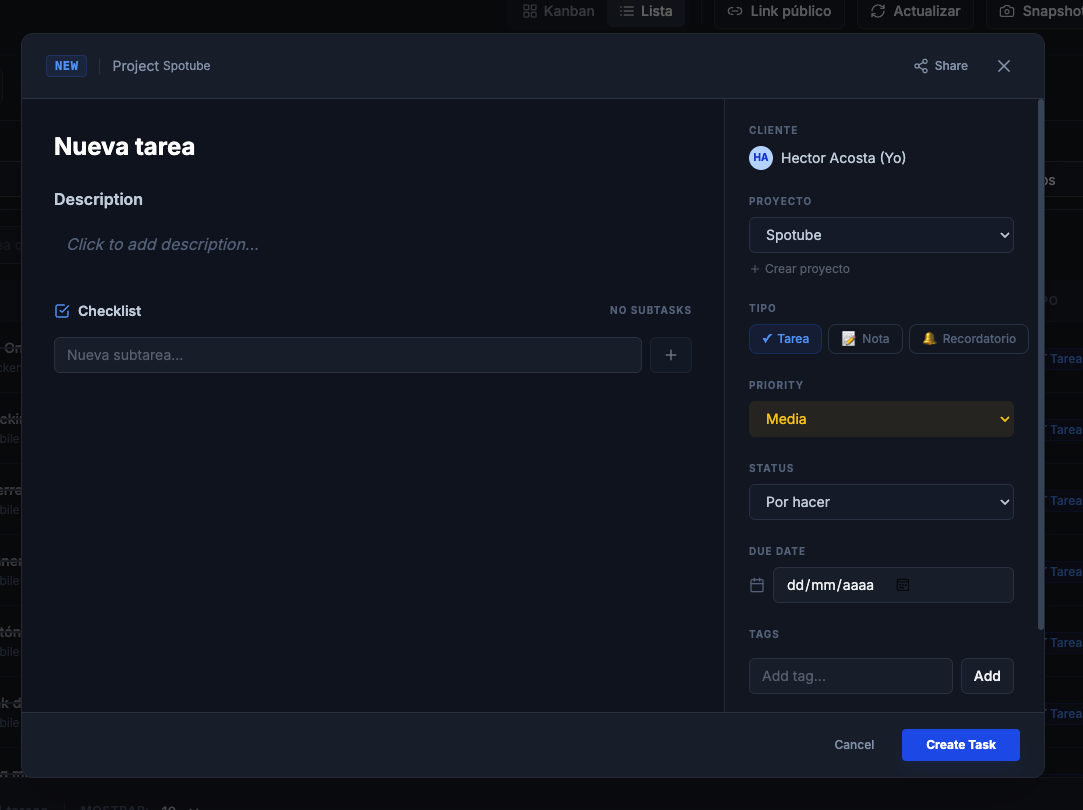Click the Crear proyecto link
The width and height of the screenshot is (1083, 810).
[x=799, y=268]
